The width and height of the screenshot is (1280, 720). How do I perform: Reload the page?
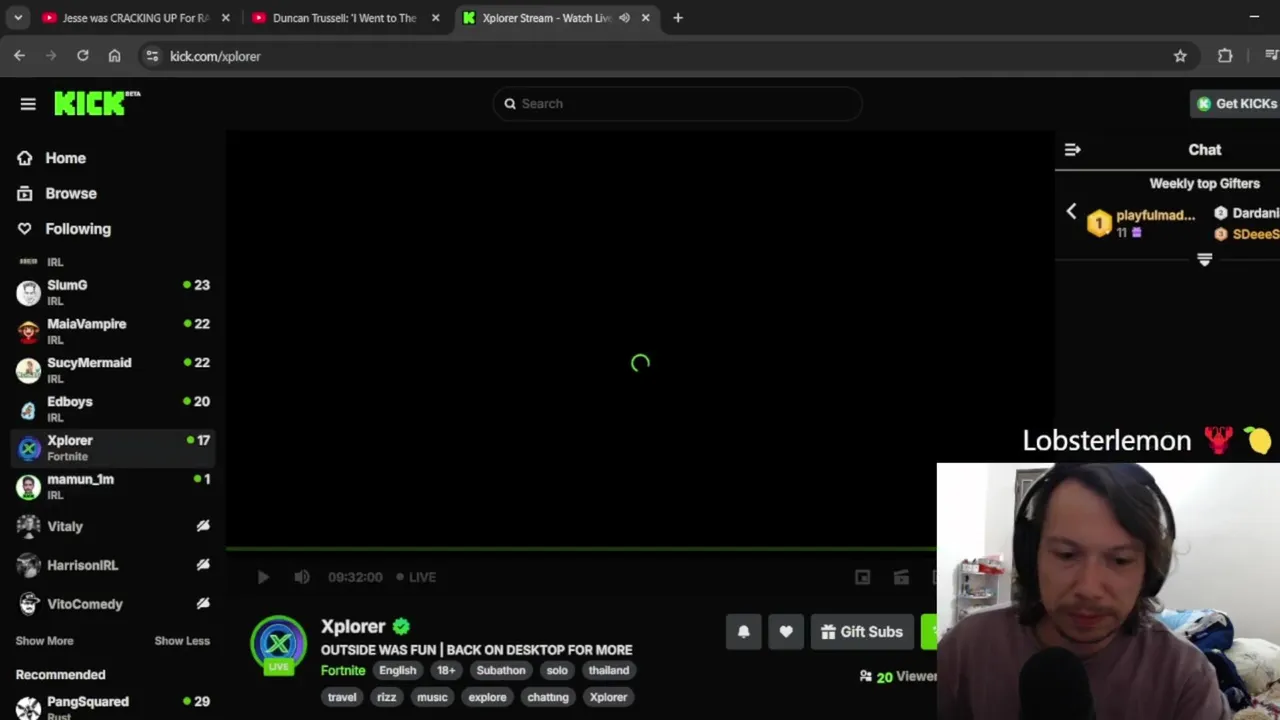(x=83, y=56)
